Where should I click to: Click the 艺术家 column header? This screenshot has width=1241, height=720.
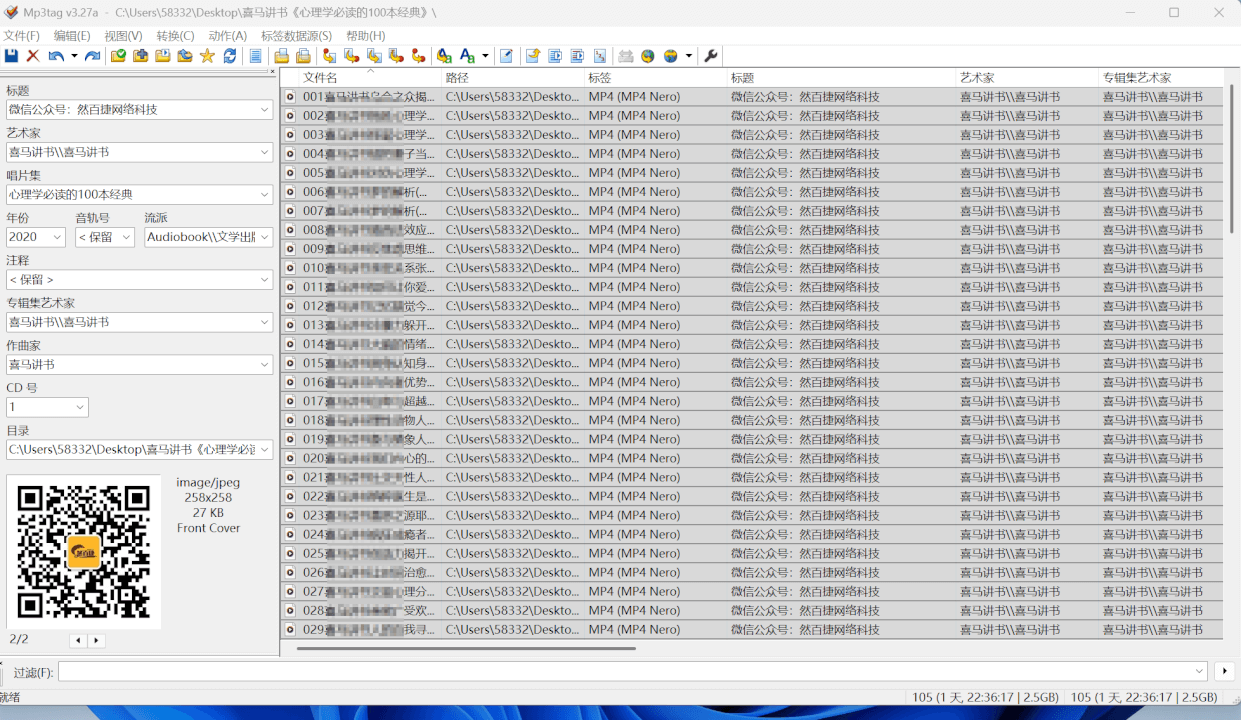tap(1025, 77)
